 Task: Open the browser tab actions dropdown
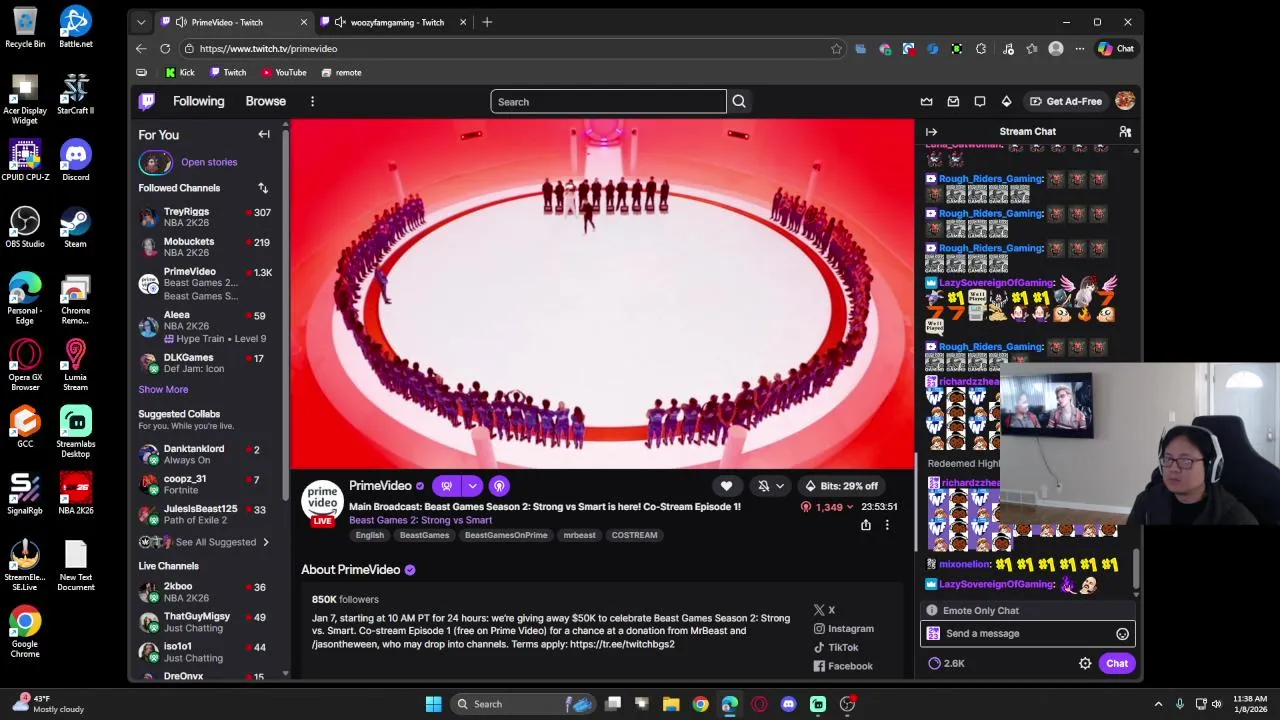[141, 22]
